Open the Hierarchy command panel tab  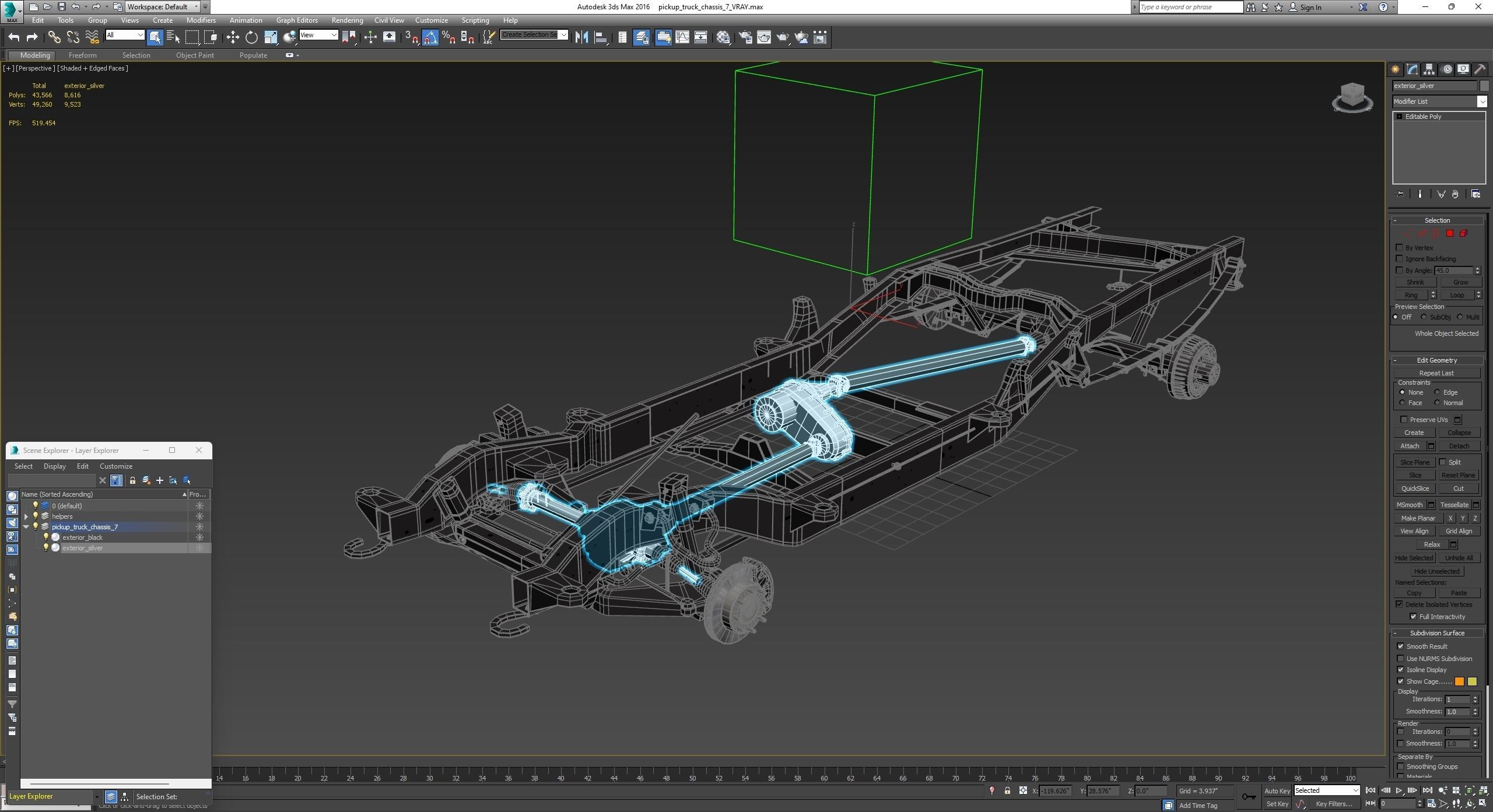coord(1429,69)
